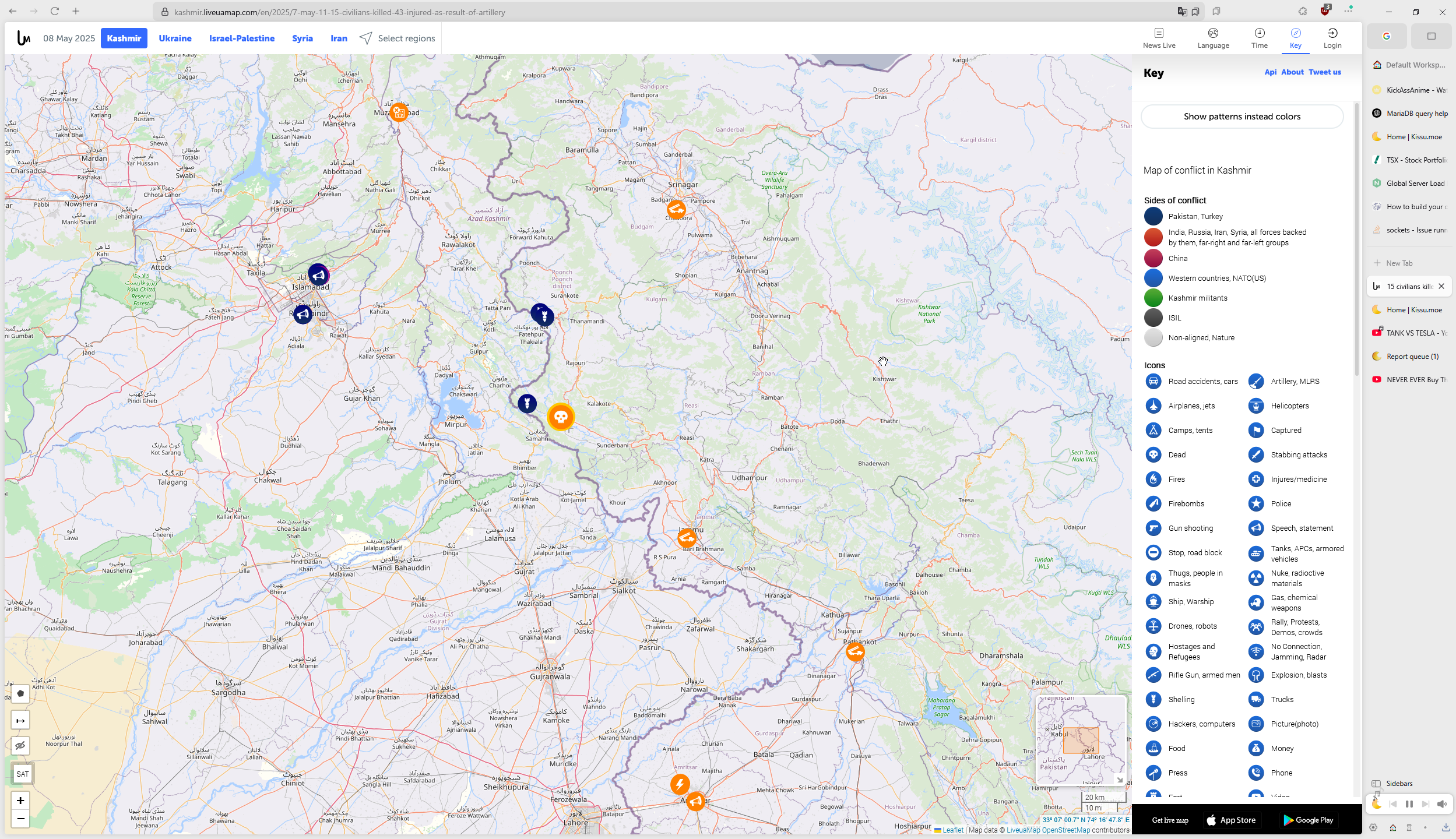Screen dimensions: 1456x839
Task: Open browser more options menu dots
Action: [x=1348, y=10]
